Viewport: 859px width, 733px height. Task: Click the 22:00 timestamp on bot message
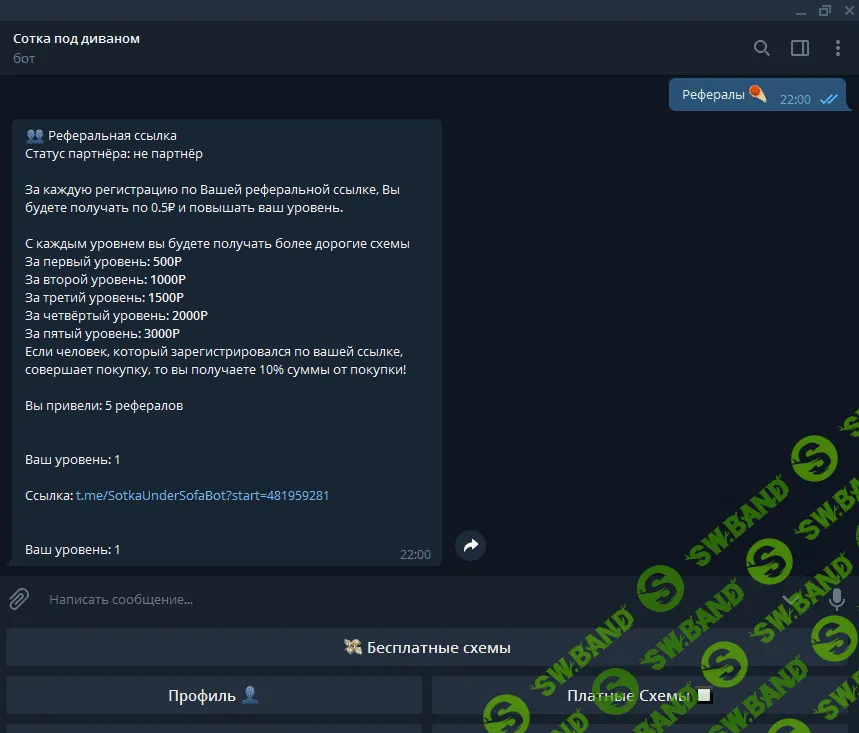(x=415, y=554)
